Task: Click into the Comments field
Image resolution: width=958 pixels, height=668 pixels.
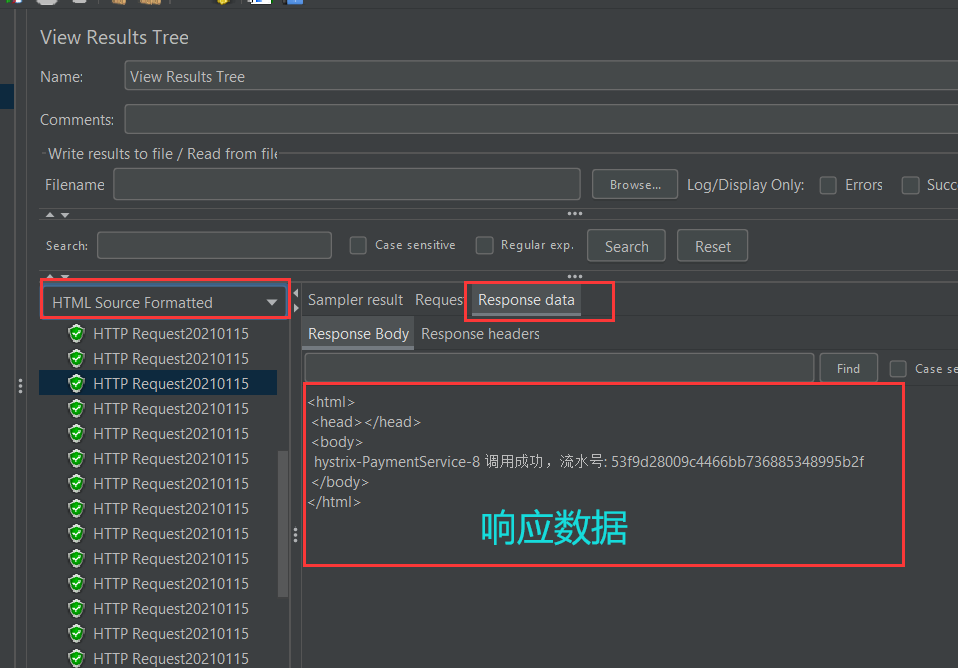Action: (x=541, y=119)
